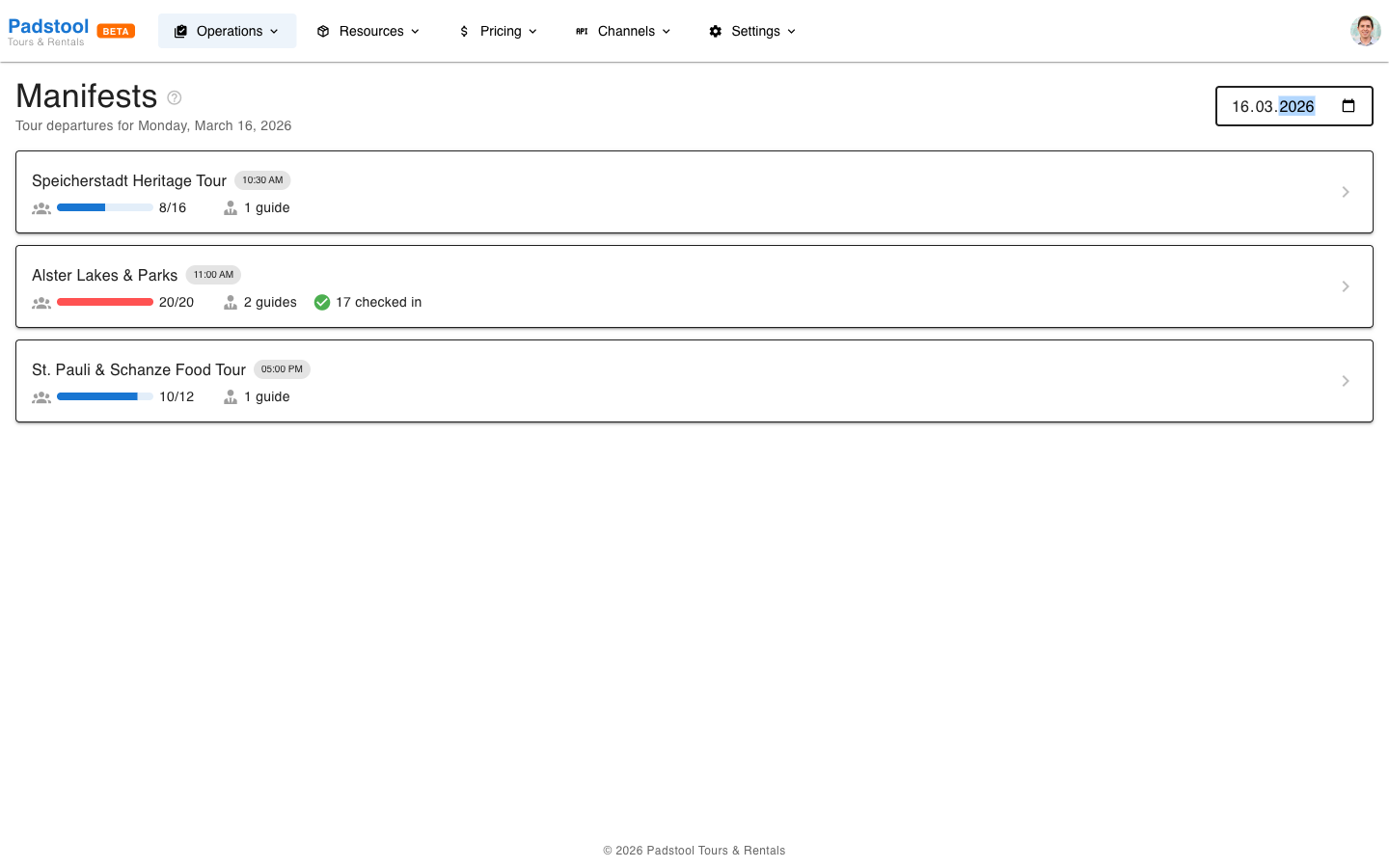
Task: Click the Manifests help question-mark icon
Action: click(x=175, y=97)
